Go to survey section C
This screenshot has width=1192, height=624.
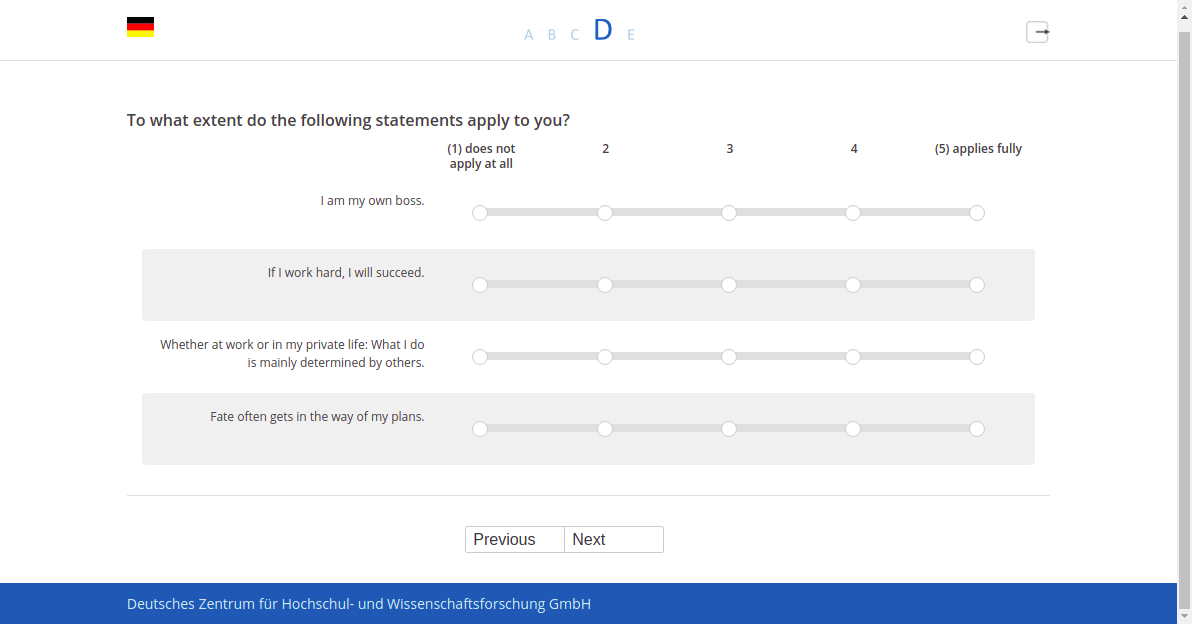575,35
